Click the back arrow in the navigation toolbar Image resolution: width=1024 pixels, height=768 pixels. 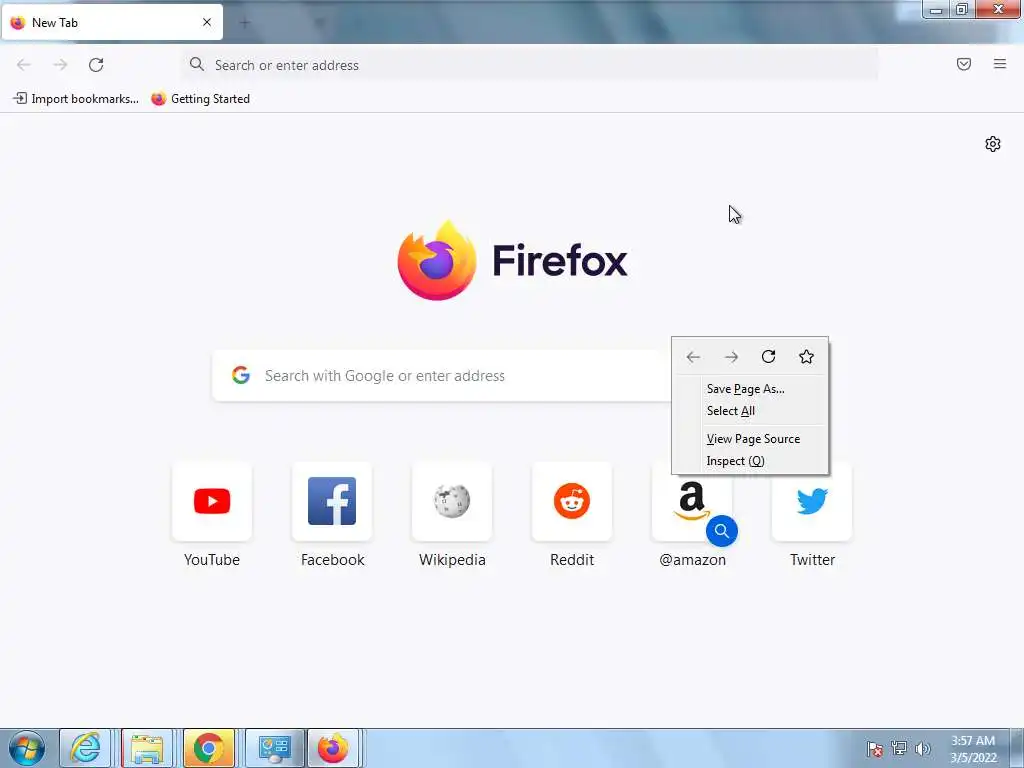(x=24, y=65)
